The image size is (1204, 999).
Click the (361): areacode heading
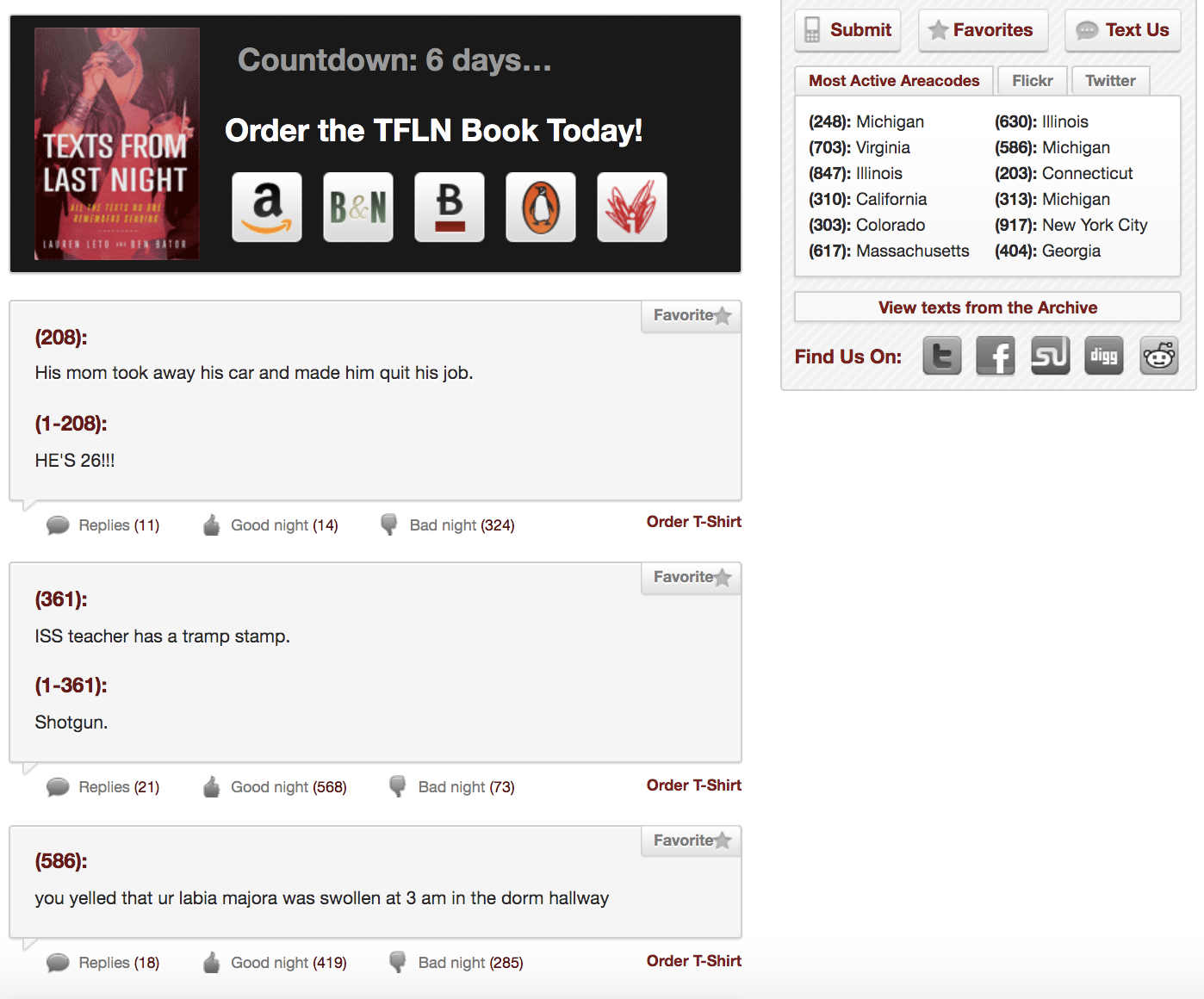click(x=61, y=599)
